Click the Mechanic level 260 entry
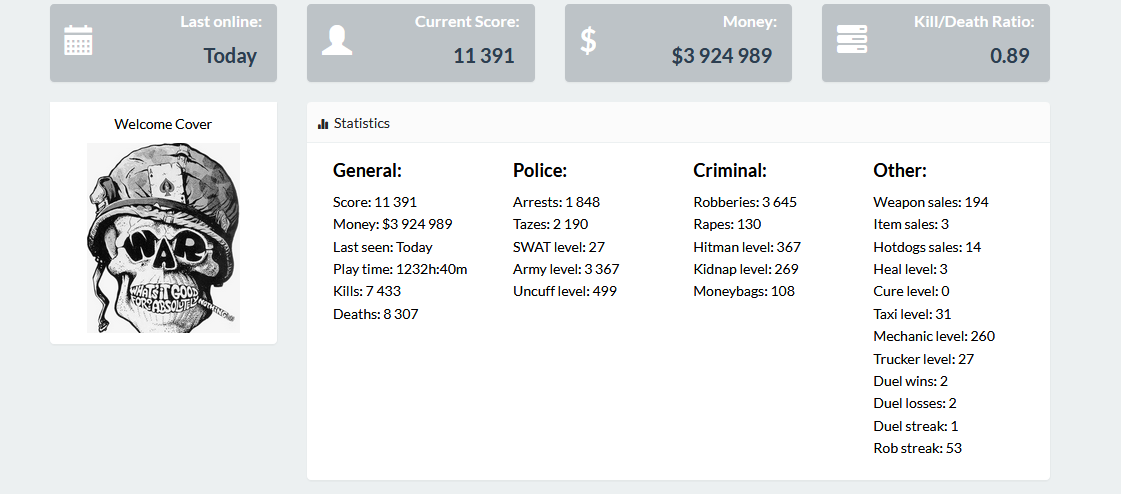This screenshot has height=494, width=1121. [934, 337]
